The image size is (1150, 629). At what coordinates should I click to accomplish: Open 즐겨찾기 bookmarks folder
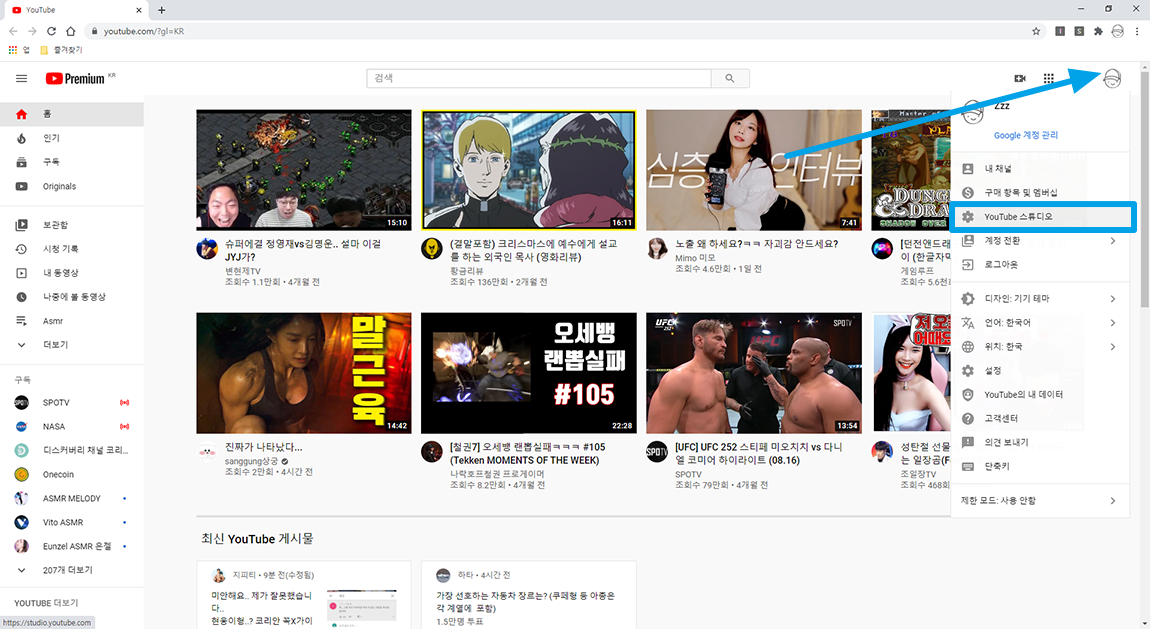[x=61, y=50]
